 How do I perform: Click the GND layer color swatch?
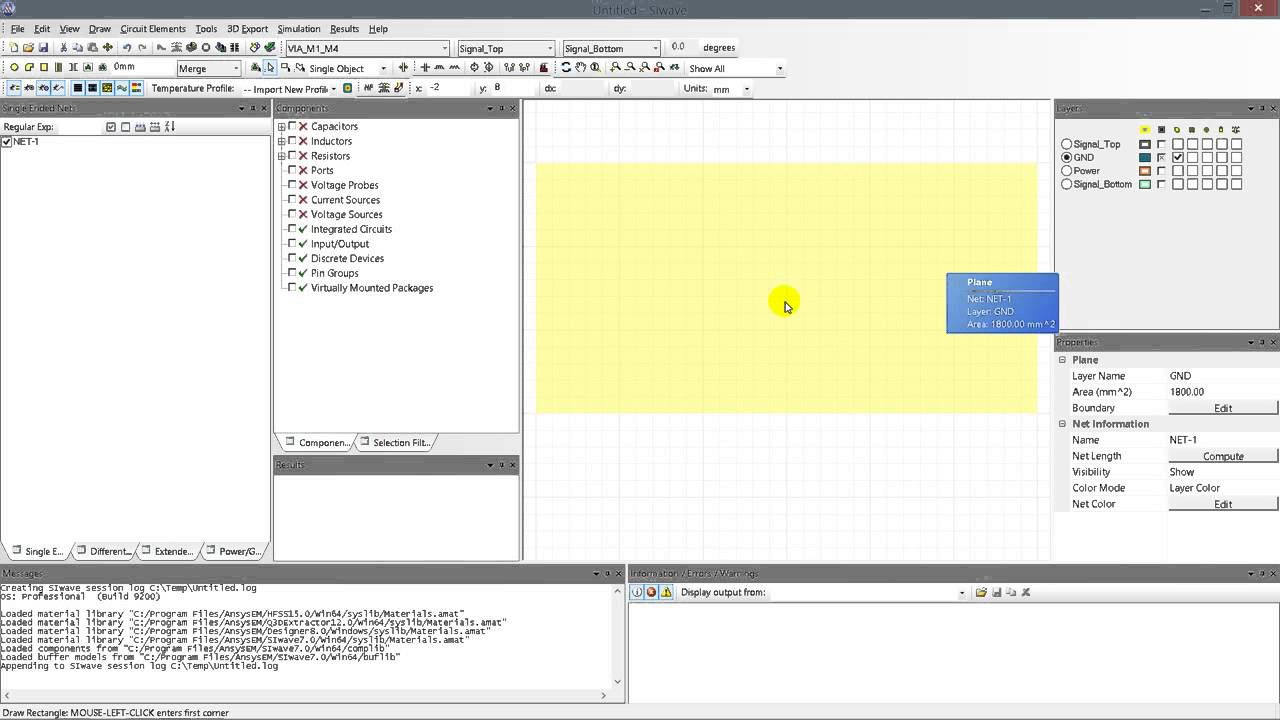1145,158
